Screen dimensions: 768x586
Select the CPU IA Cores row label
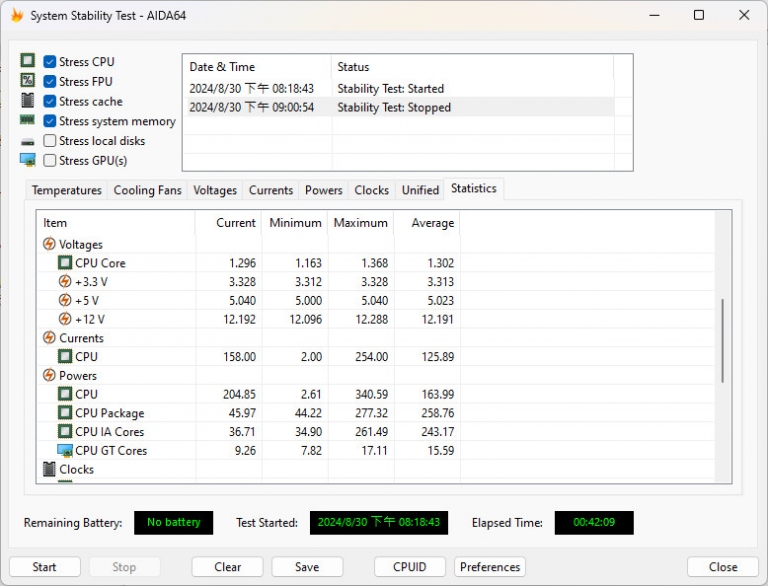[x=110, y=432]
